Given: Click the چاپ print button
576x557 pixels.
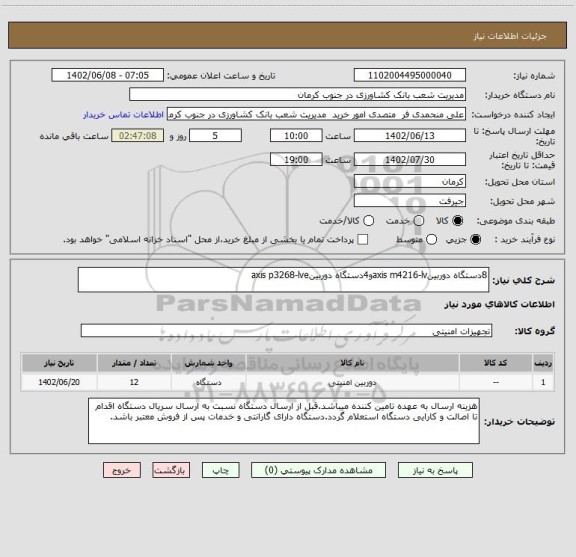Looking at the screenshot, I should coord(220,470).
